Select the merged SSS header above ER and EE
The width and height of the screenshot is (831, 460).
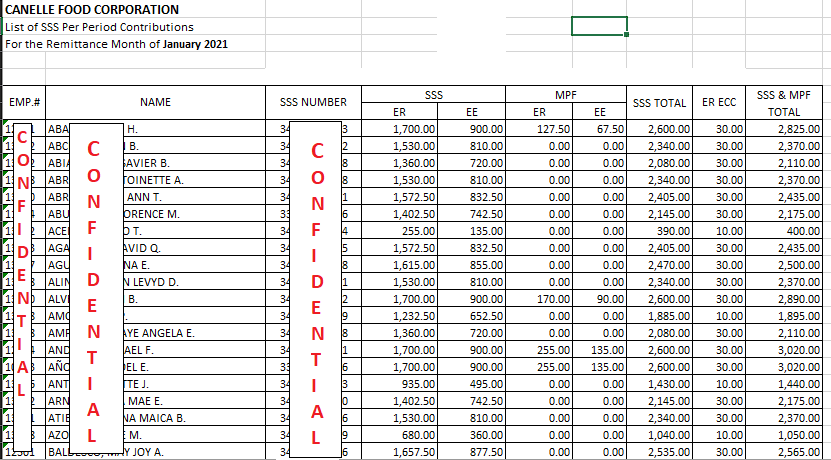coord(434,94)
